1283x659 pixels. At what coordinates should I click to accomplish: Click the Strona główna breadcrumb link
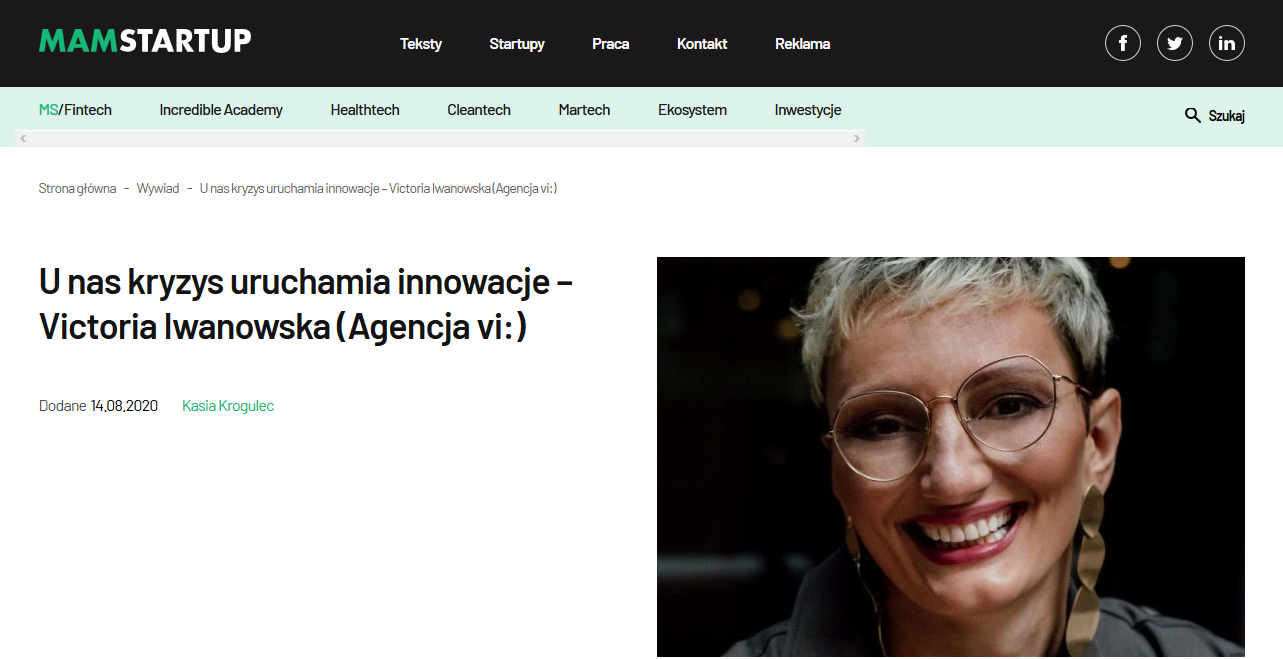(77, 188)
